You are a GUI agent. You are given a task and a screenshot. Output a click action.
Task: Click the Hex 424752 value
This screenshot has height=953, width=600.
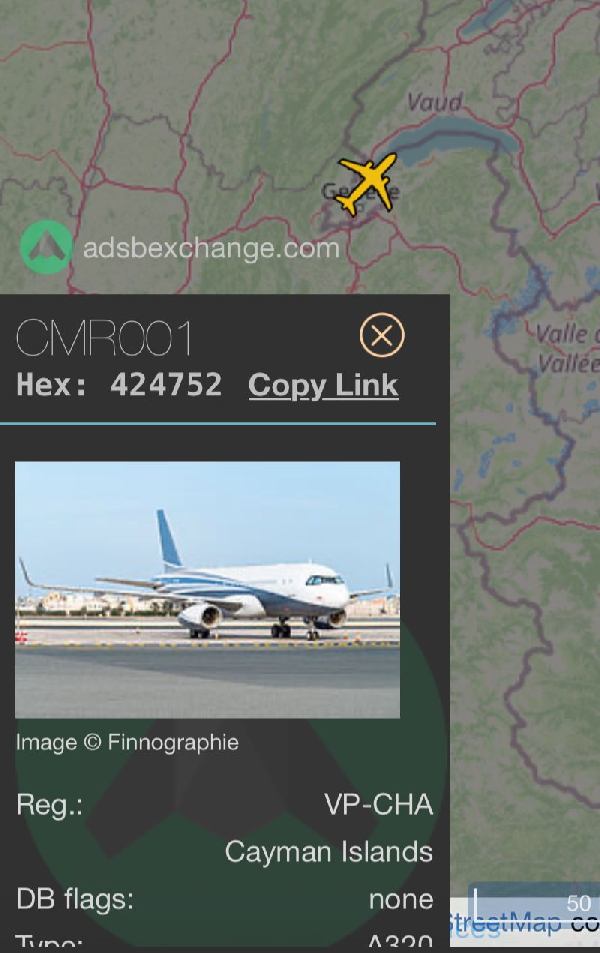click(166, 385)
